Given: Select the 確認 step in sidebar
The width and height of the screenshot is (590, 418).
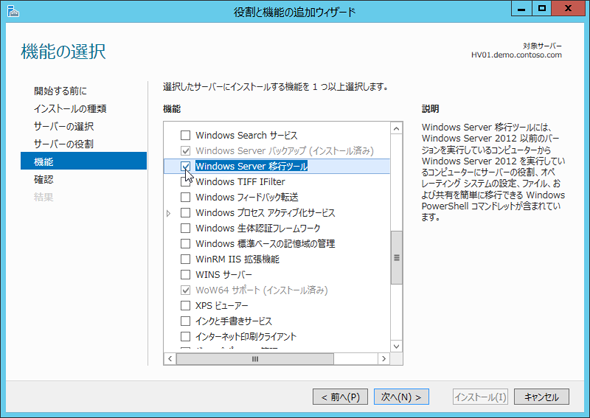Looking at the screenshot, I should coord(44,179).
